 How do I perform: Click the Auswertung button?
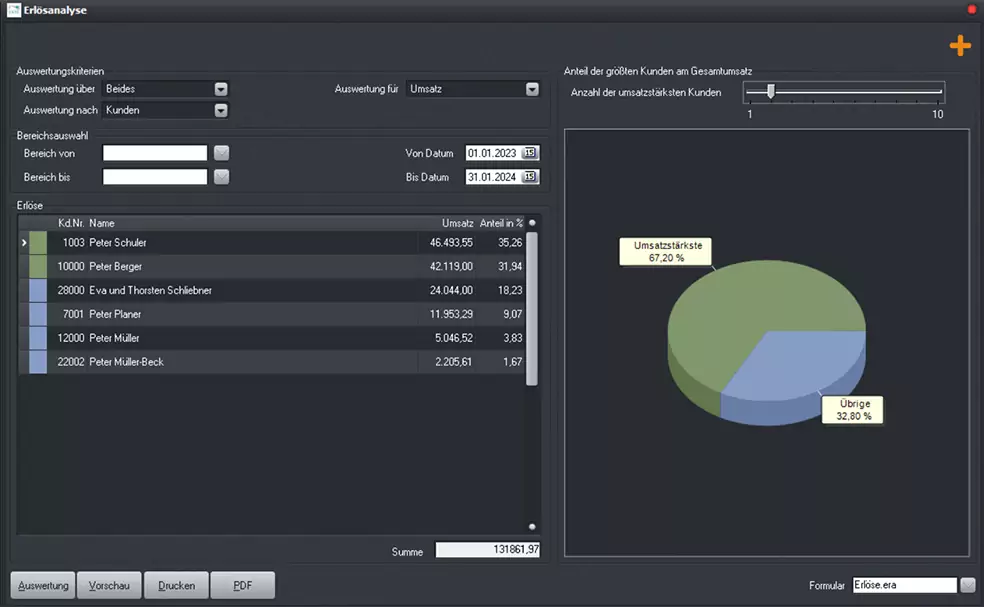(x=43, y=585)
